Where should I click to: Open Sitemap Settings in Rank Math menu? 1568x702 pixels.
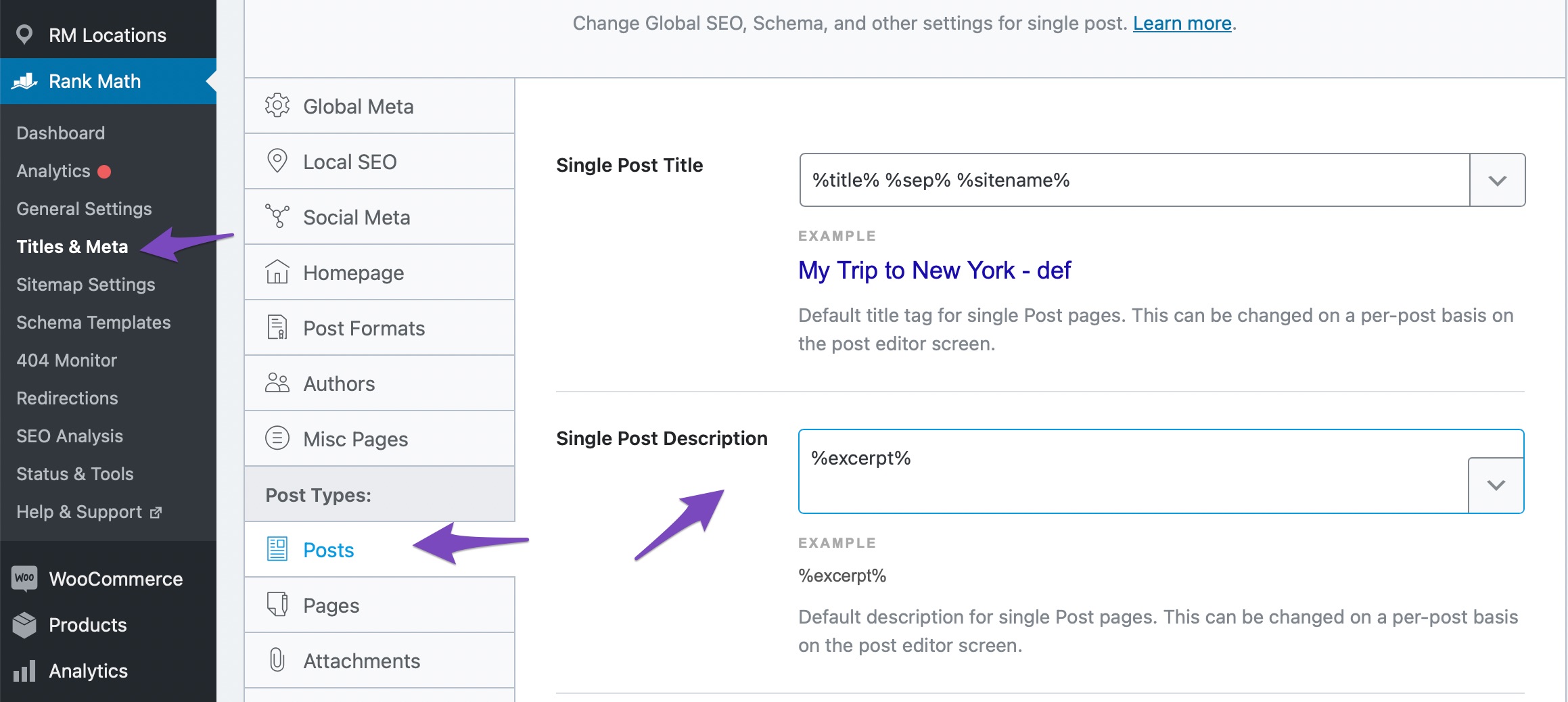tap(86, 285)
